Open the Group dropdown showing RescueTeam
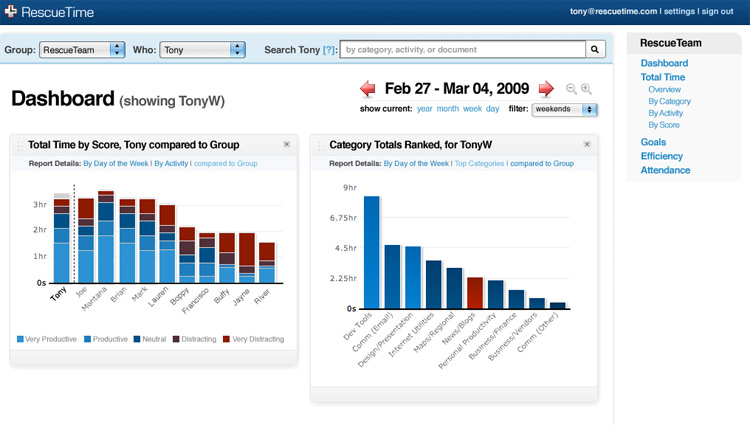The image size is (750, 425). coord(82,49)
